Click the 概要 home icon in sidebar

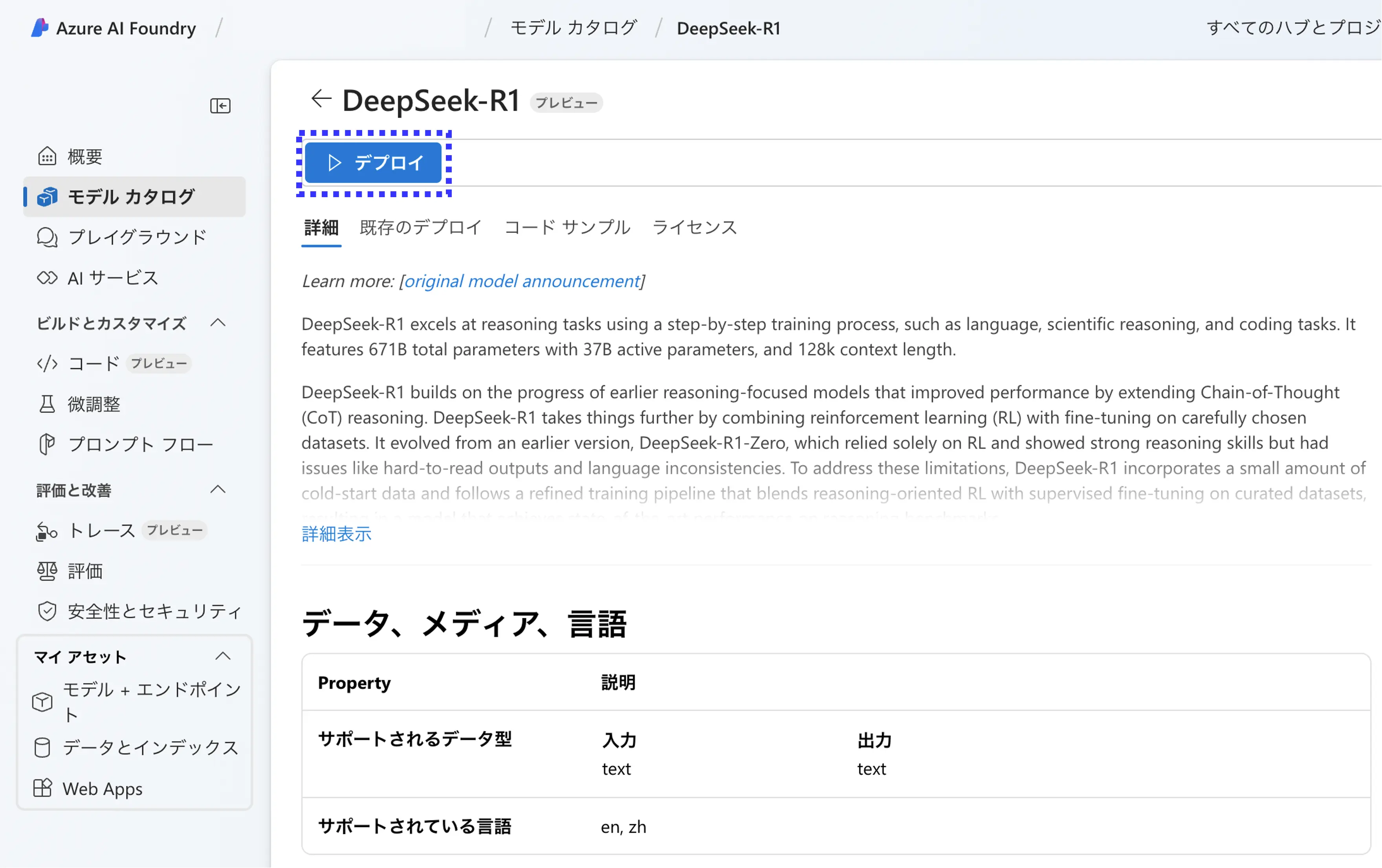coord(47,156)
